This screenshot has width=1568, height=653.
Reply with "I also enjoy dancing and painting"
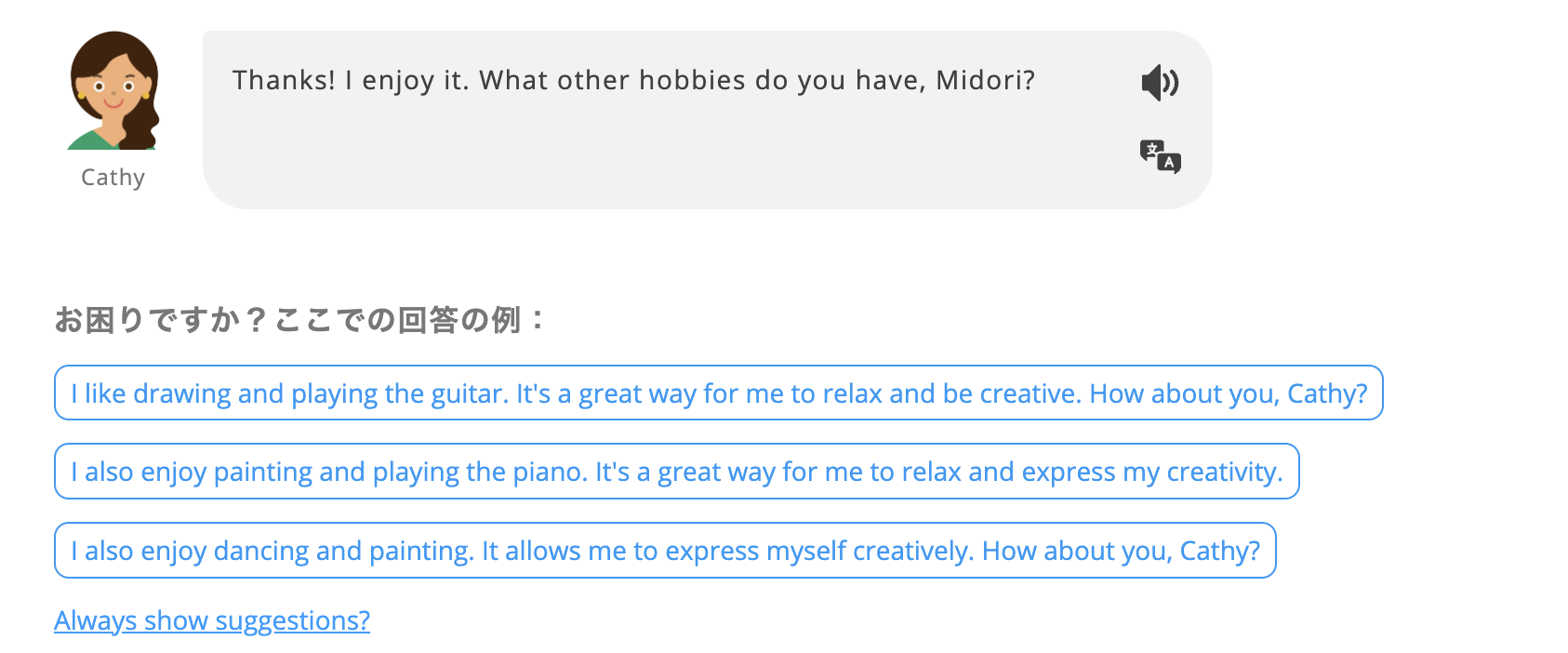coord(665,551)
